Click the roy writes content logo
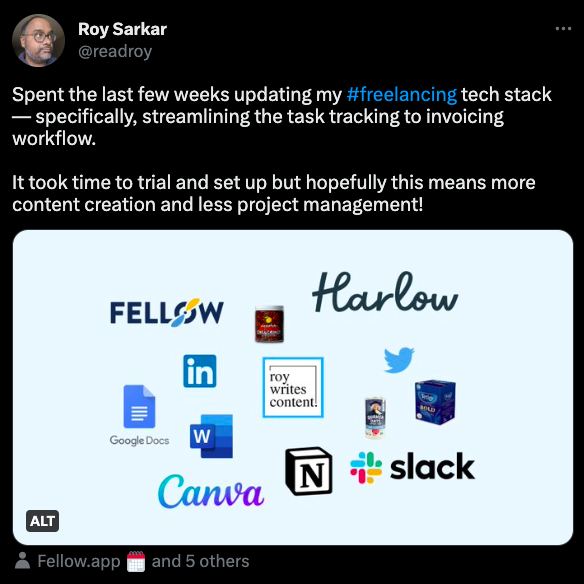Image resolution: width=584 pixels, height=584 pixels. point(293,387)
